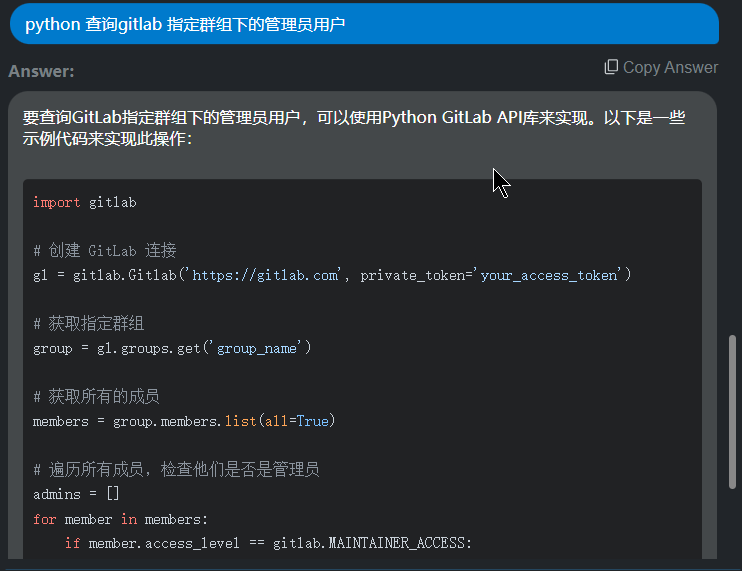
Task: Click the '# 获取指定群组' comment
Action: 88,324
